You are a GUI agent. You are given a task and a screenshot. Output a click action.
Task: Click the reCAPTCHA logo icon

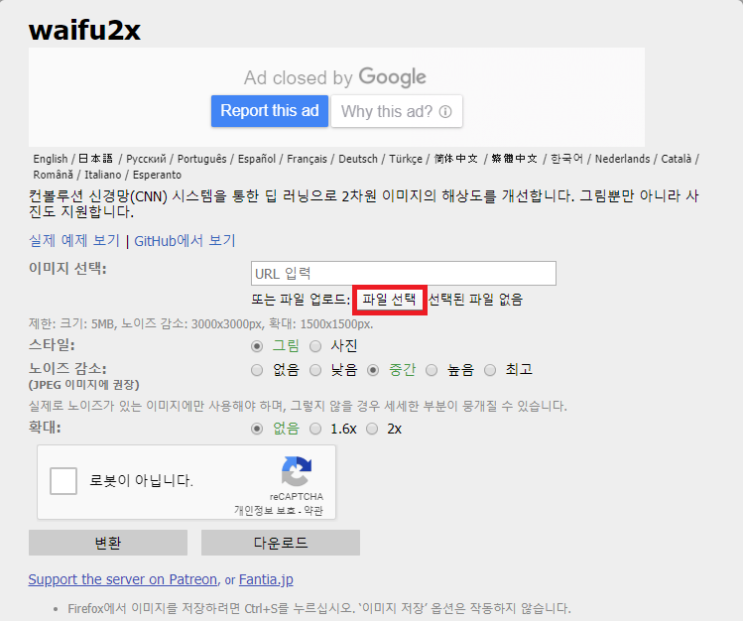(x=297, y=471)
